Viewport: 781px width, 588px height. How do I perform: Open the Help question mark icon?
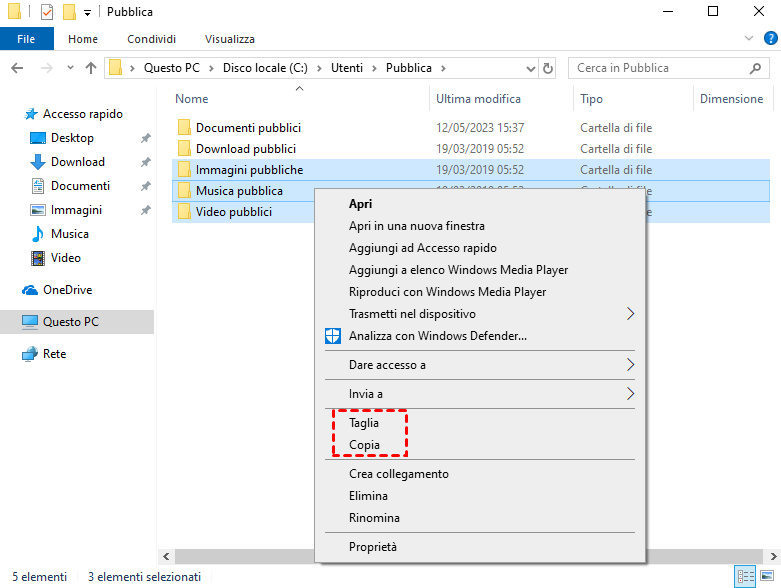pyautogui.click(x=770, y=38)
